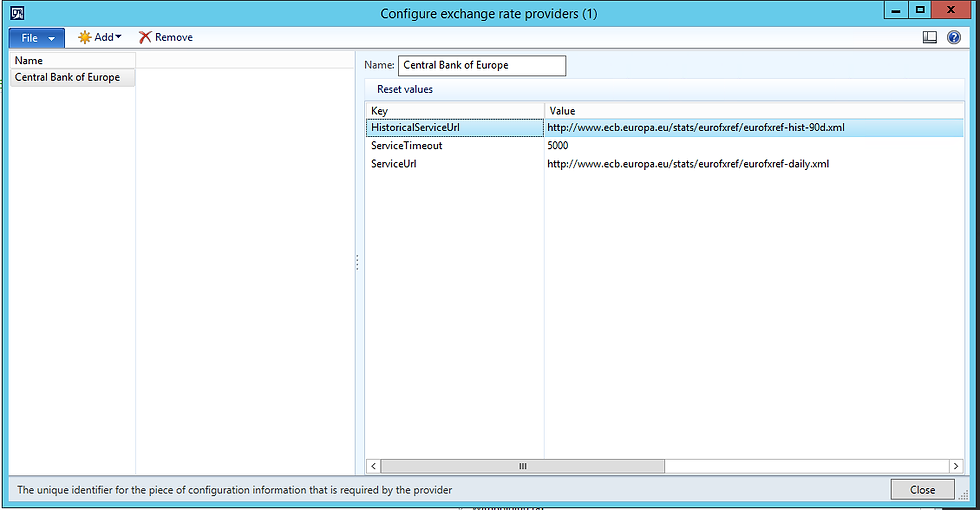
Task: Select the ServiceUrl key
Action: pyautogui.click(x=454, y=164)
